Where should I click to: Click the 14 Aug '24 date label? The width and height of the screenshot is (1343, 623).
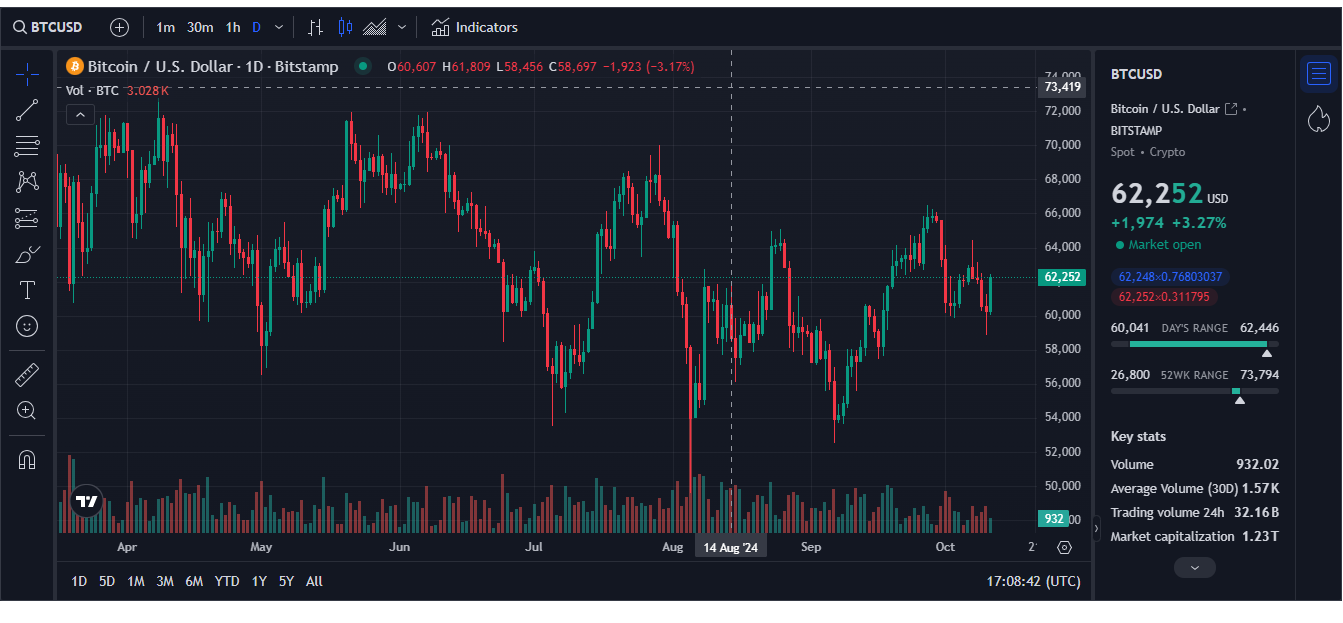731,547
